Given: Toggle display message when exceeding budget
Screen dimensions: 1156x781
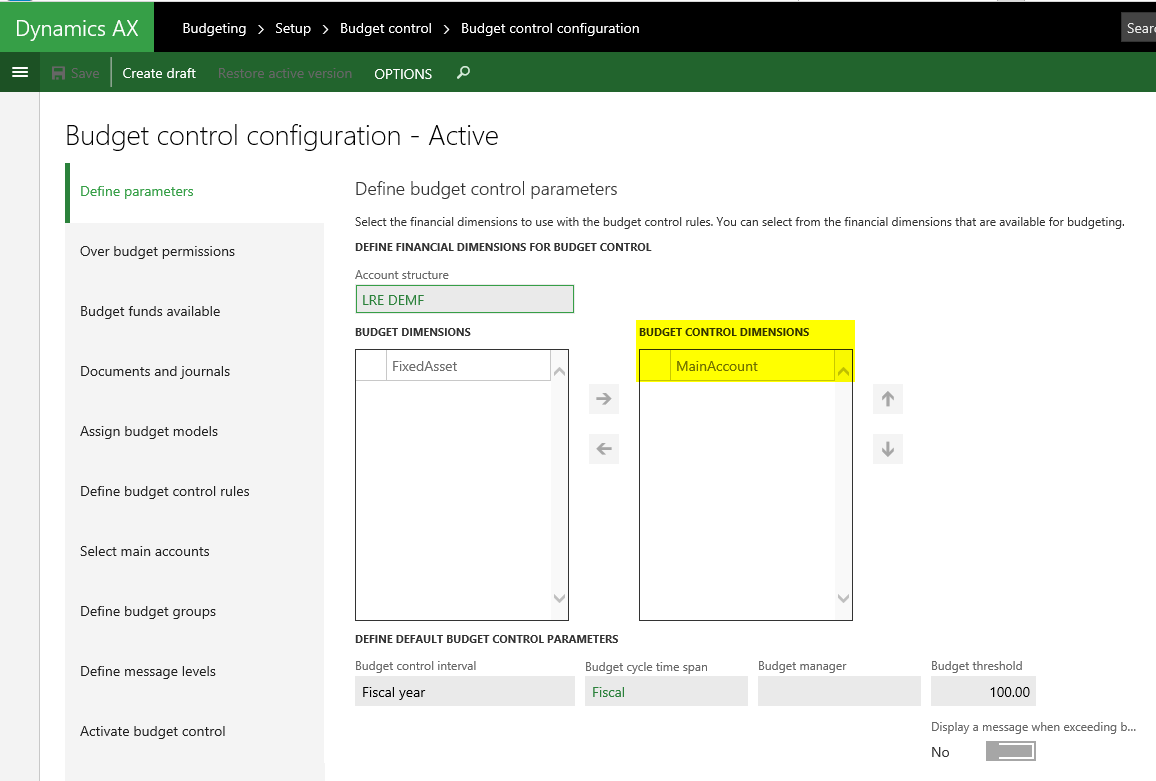Looking at the screenshot, I should [1010, 752].
